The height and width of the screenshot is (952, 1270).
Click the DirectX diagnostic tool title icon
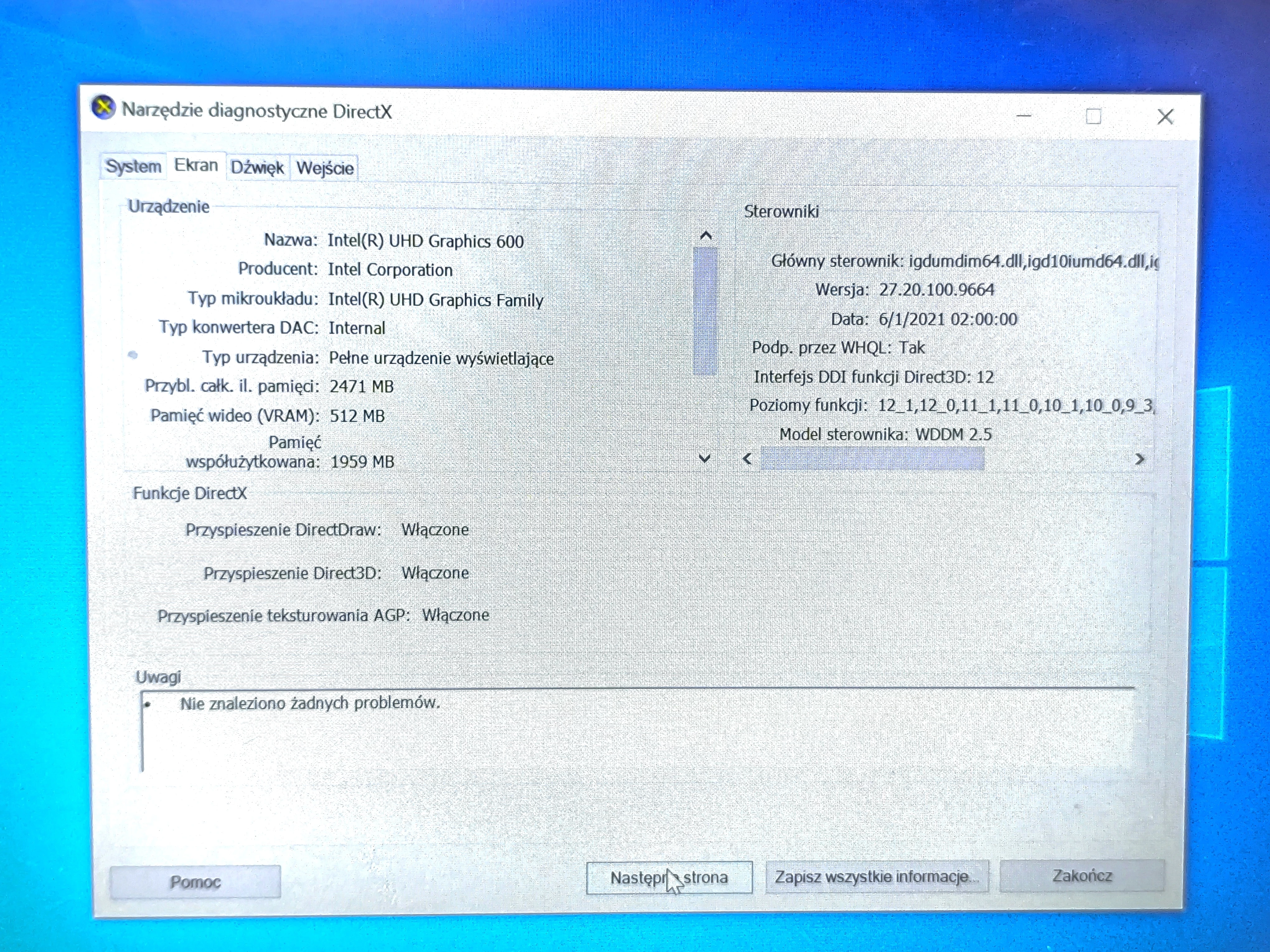point(103,107)
